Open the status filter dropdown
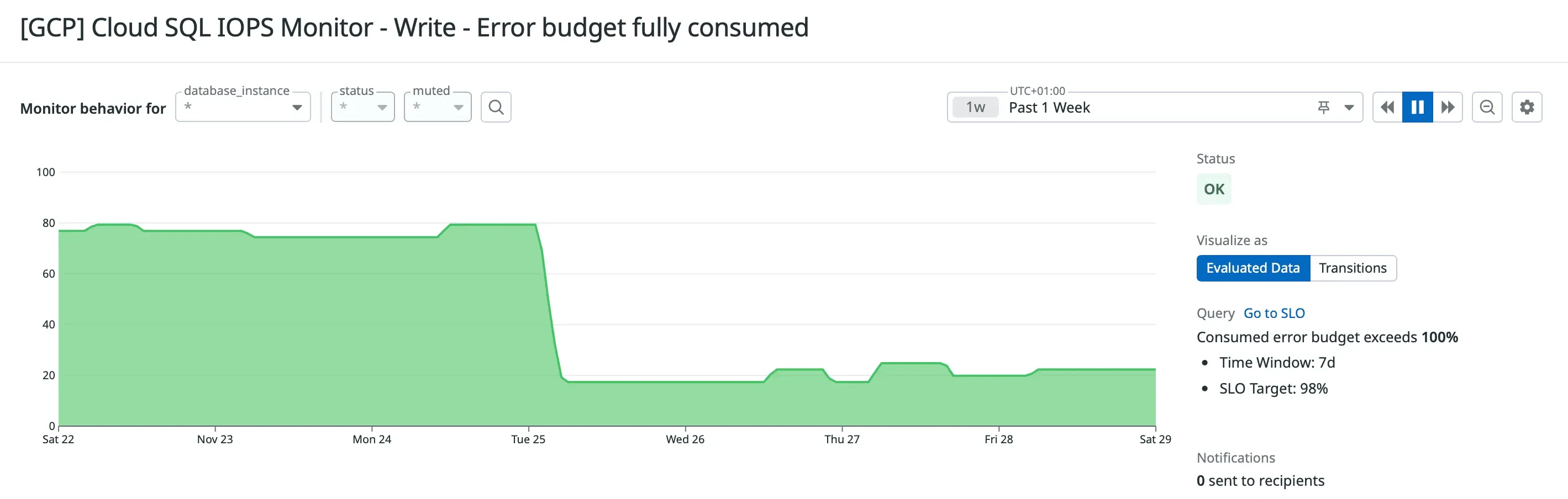This screenshot has width=1568, height=499. point(382,107)
